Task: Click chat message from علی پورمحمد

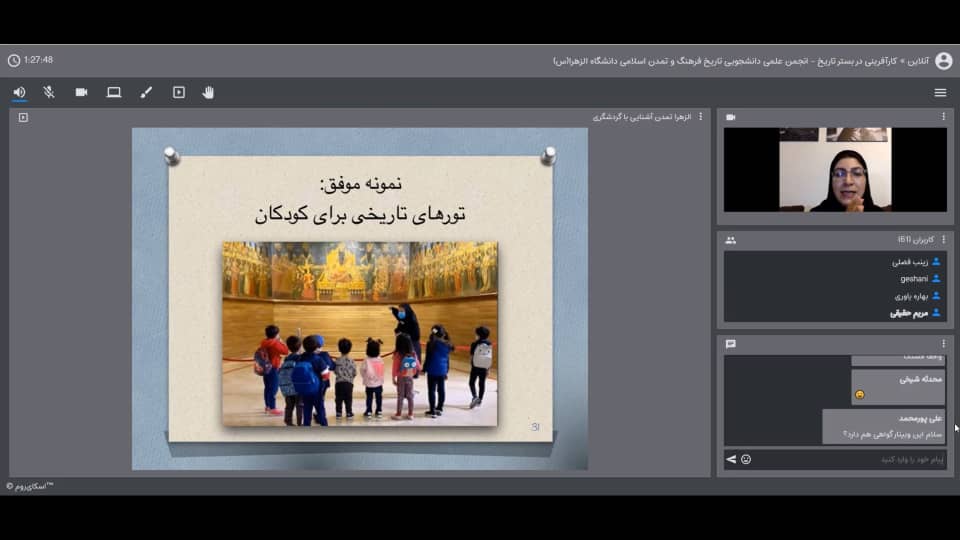Action: point(883,426)
